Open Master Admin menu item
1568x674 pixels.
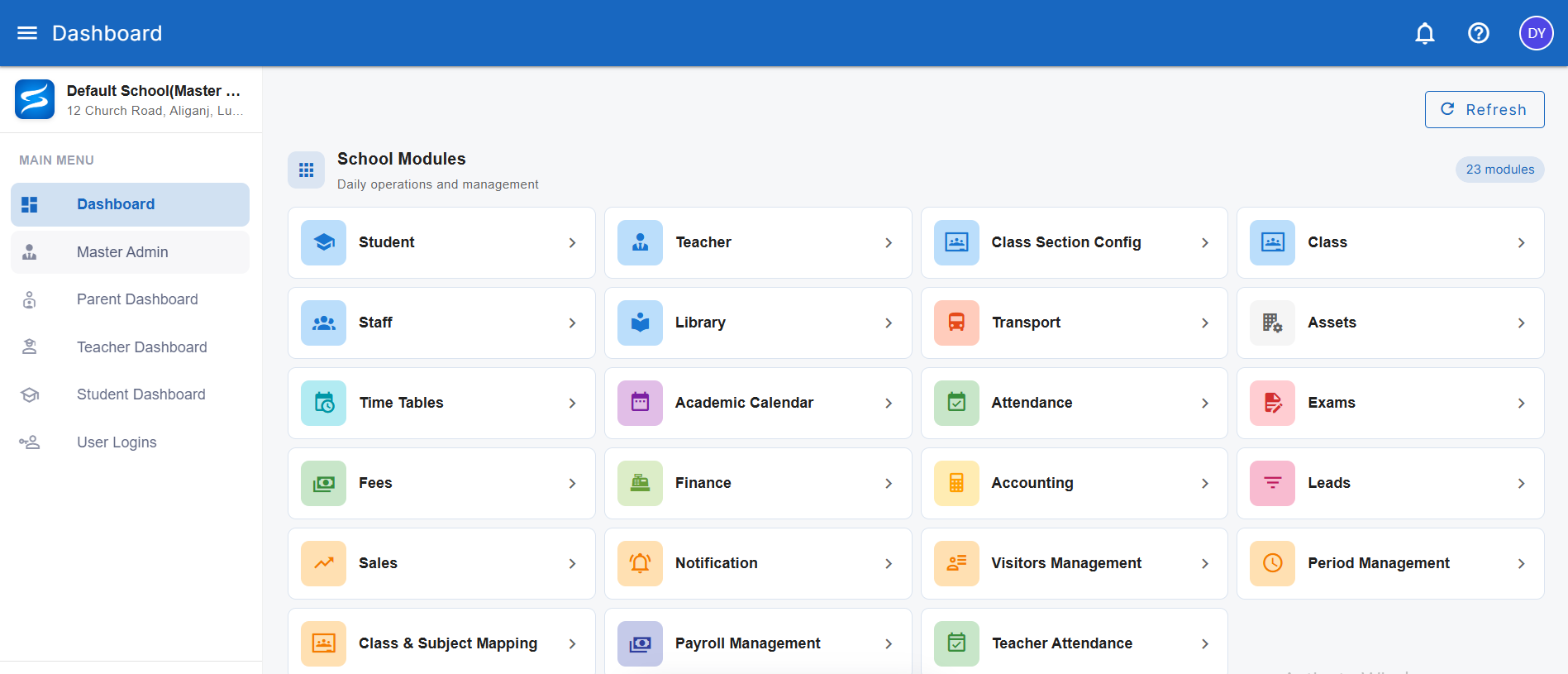coord(130,252)
